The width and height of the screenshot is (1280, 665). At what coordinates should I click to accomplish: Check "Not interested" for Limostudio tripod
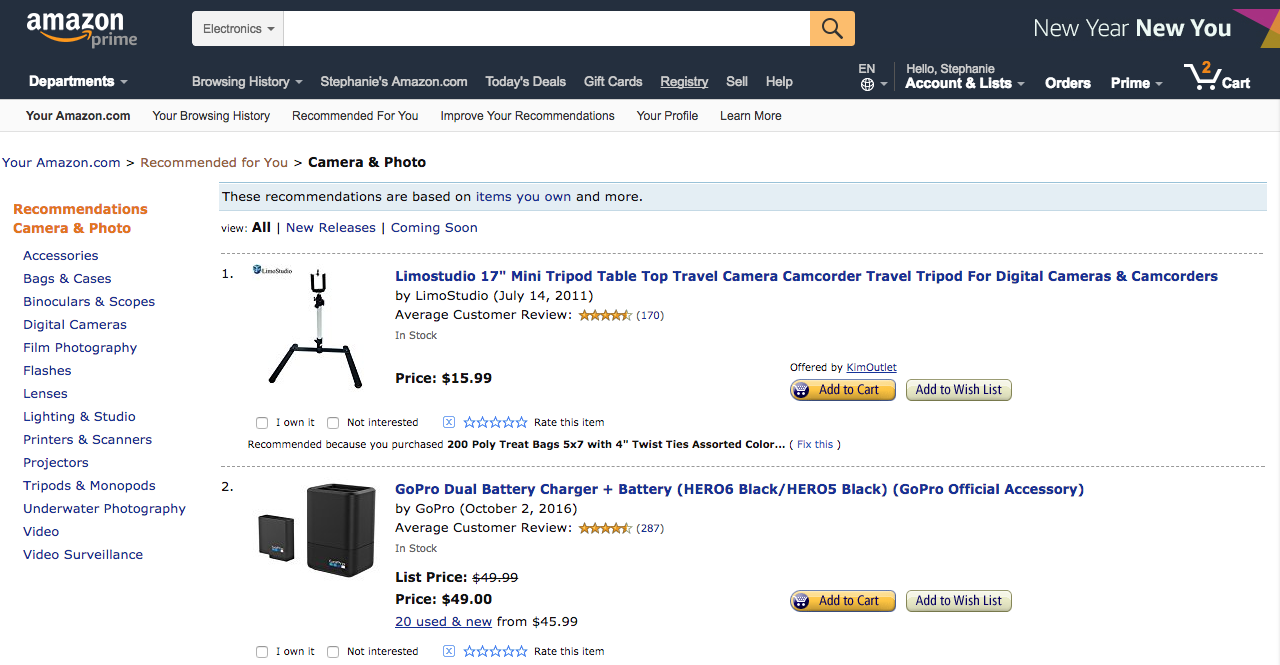(333, 423)
